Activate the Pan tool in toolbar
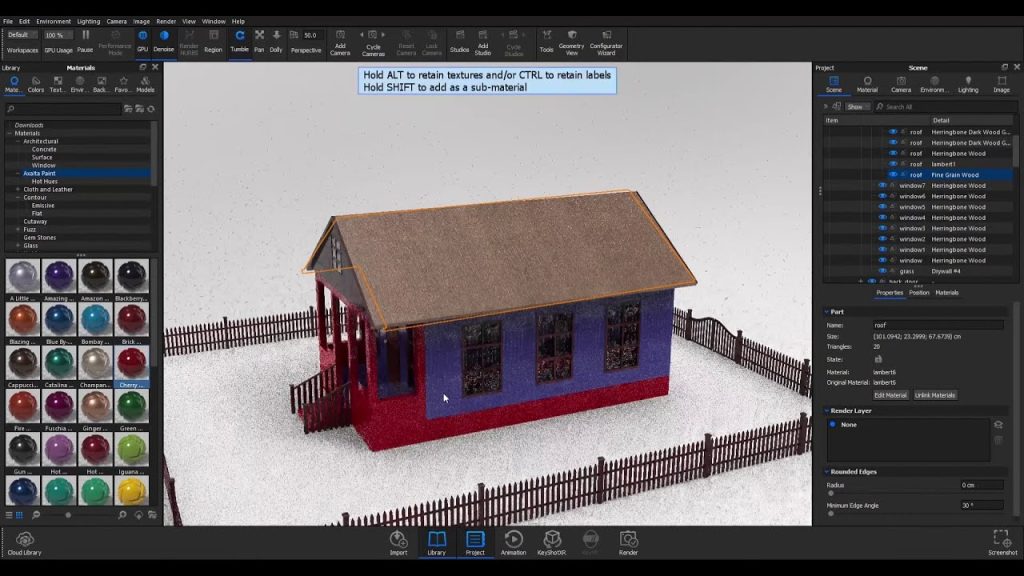The image size is (1024, 576). point(260,38)
